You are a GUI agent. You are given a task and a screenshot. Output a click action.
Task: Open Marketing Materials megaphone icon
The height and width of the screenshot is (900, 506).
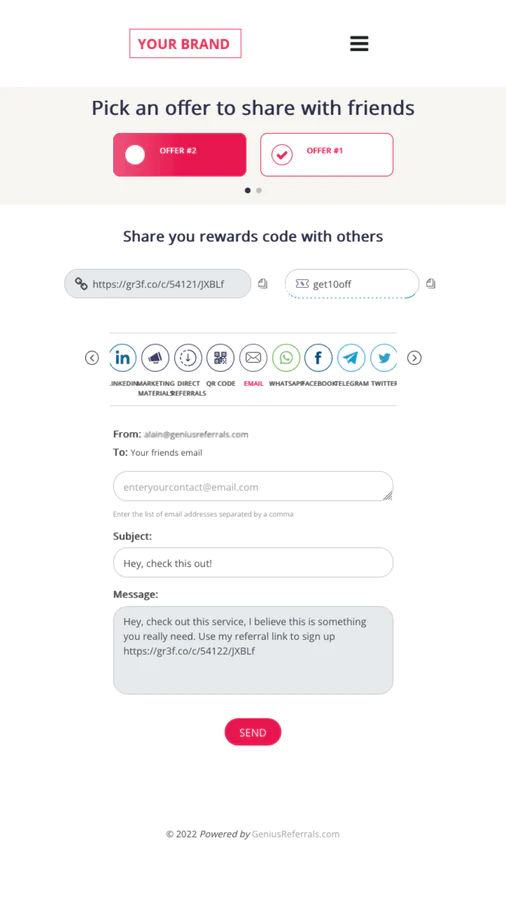pos(155,358)
